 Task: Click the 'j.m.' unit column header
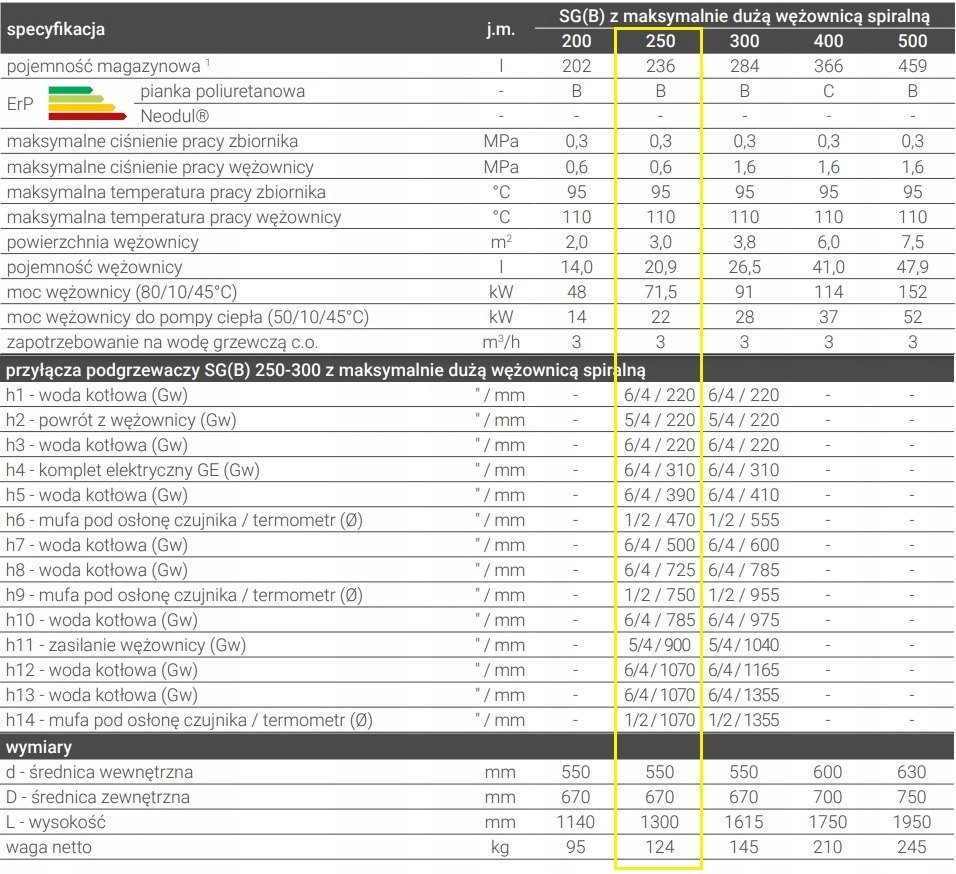tap(501, 29)
